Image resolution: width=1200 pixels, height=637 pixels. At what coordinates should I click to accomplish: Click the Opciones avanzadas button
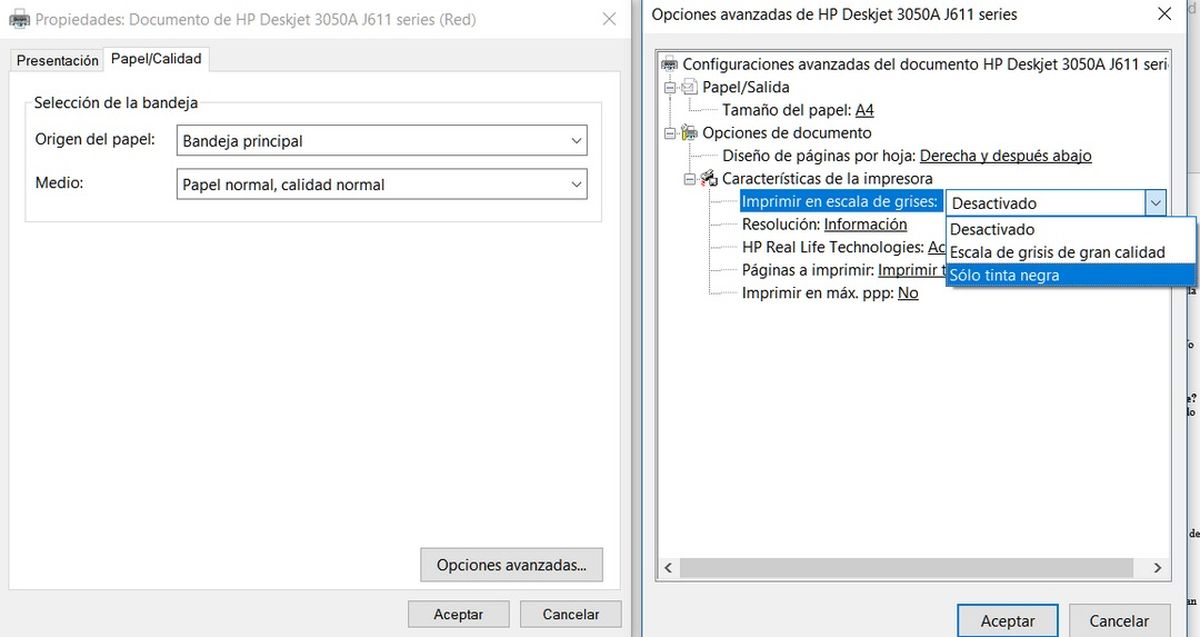tap(511, 565)
